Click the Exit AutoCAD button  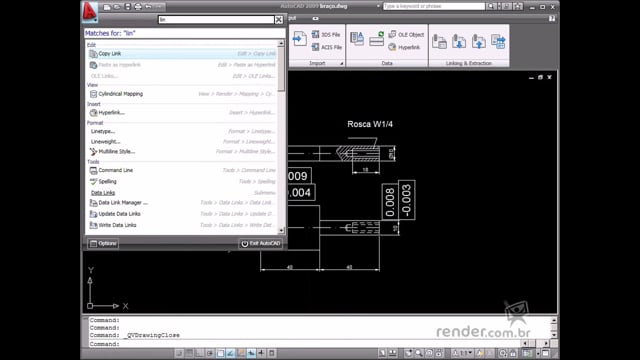[260, 244]
